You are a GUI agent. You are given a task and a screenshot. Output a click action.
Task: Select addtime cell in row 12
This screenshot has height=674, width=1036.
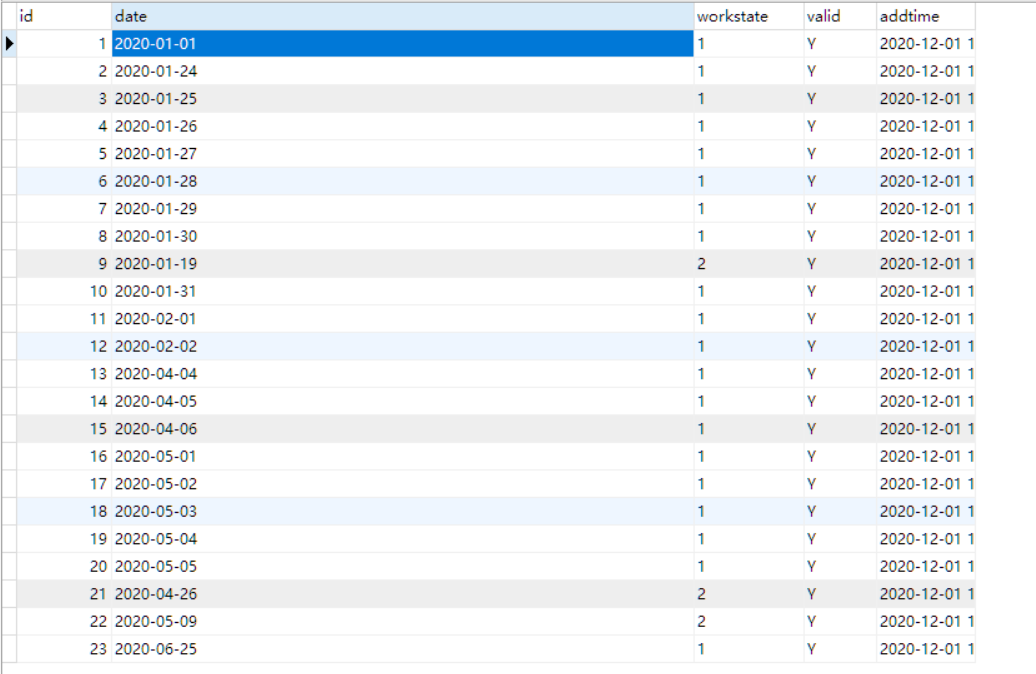926,346
